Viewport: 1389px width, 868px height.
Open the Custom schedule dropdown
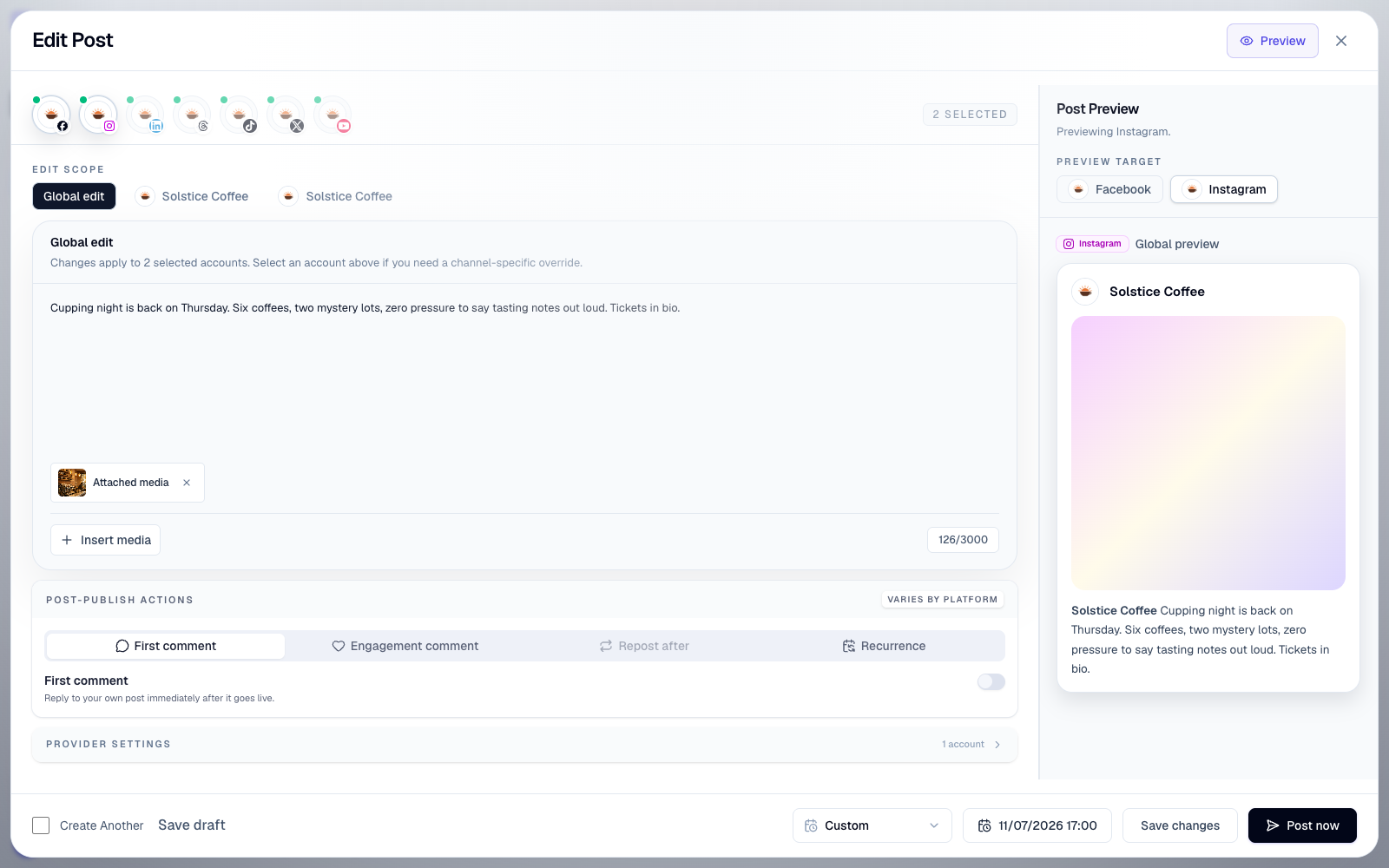coord(872,825)
